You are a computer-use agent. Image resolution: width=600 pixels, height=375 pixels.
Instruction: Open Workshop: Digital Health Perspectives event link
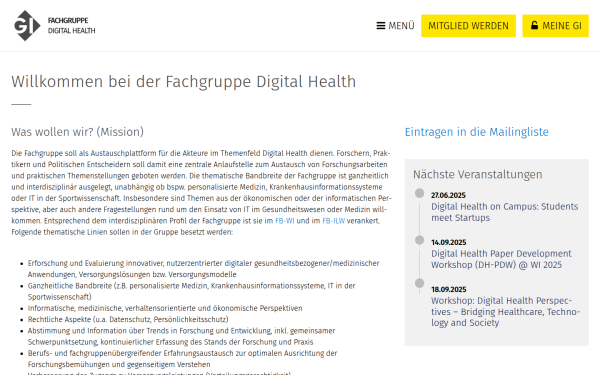point(505,311)
